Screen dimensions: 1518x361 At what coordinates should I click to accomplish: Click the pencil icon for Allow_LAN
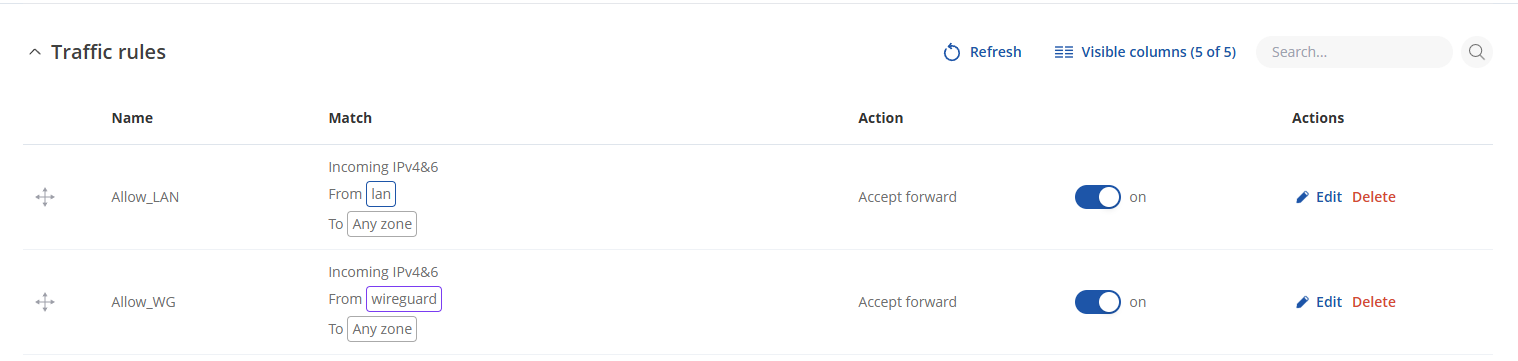pos(1302,197)
